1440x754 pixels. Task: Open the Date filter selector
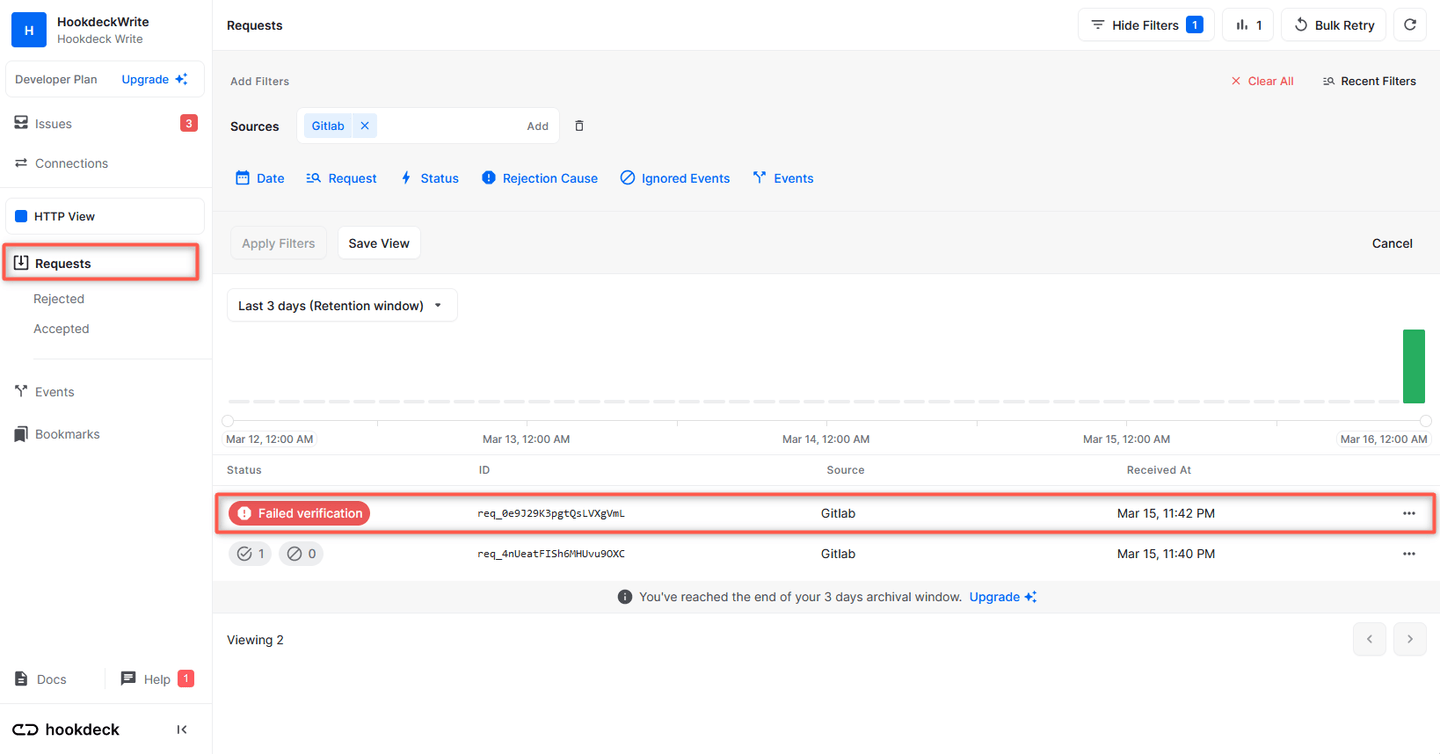[x=259, y=178]
